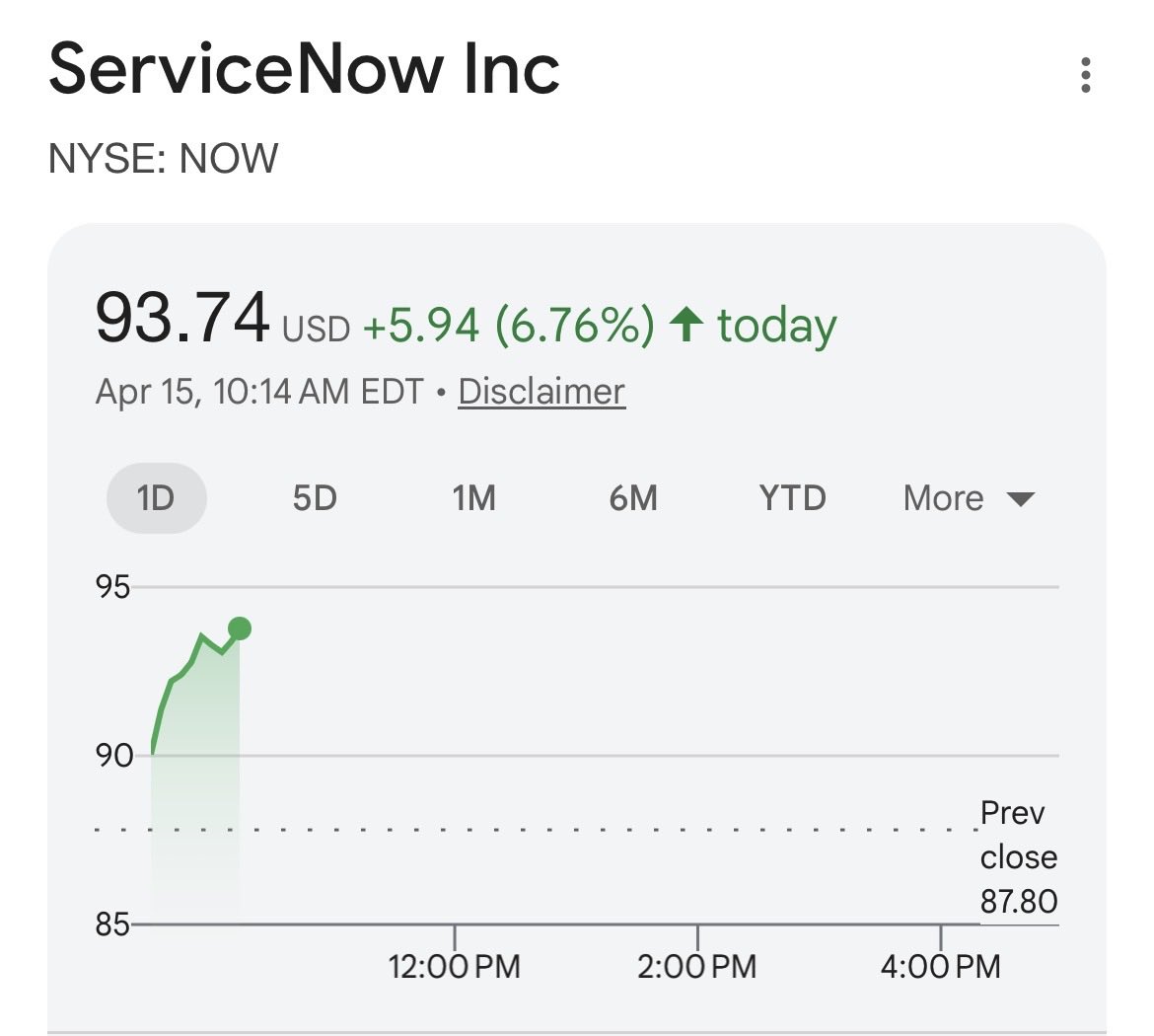Click the USD currency label
The image size is (1154, 1036).
tap(317, 330)
